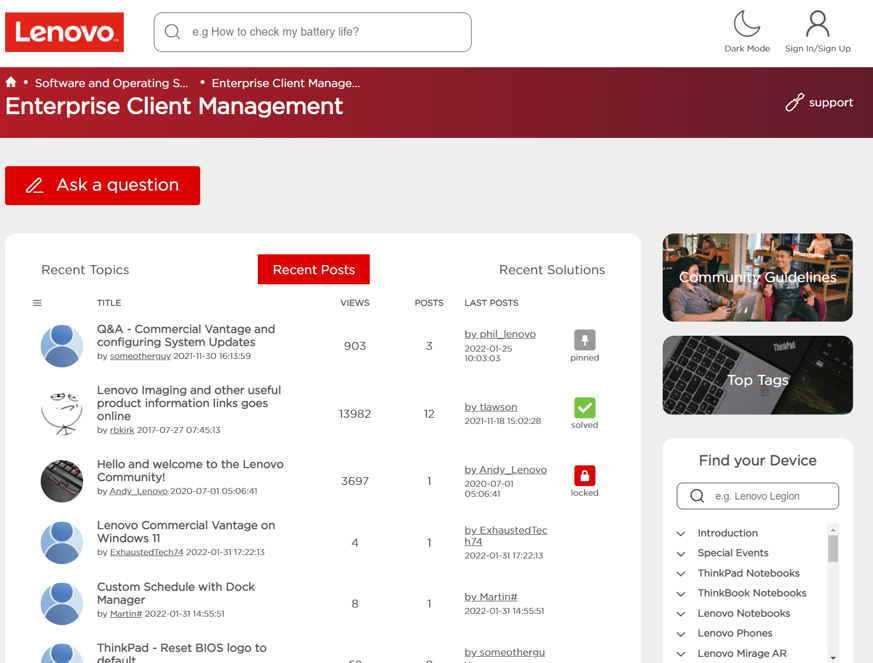Click the magnifier icon in the top search bar
Screen dimensions: 873x663
(173, 32)
